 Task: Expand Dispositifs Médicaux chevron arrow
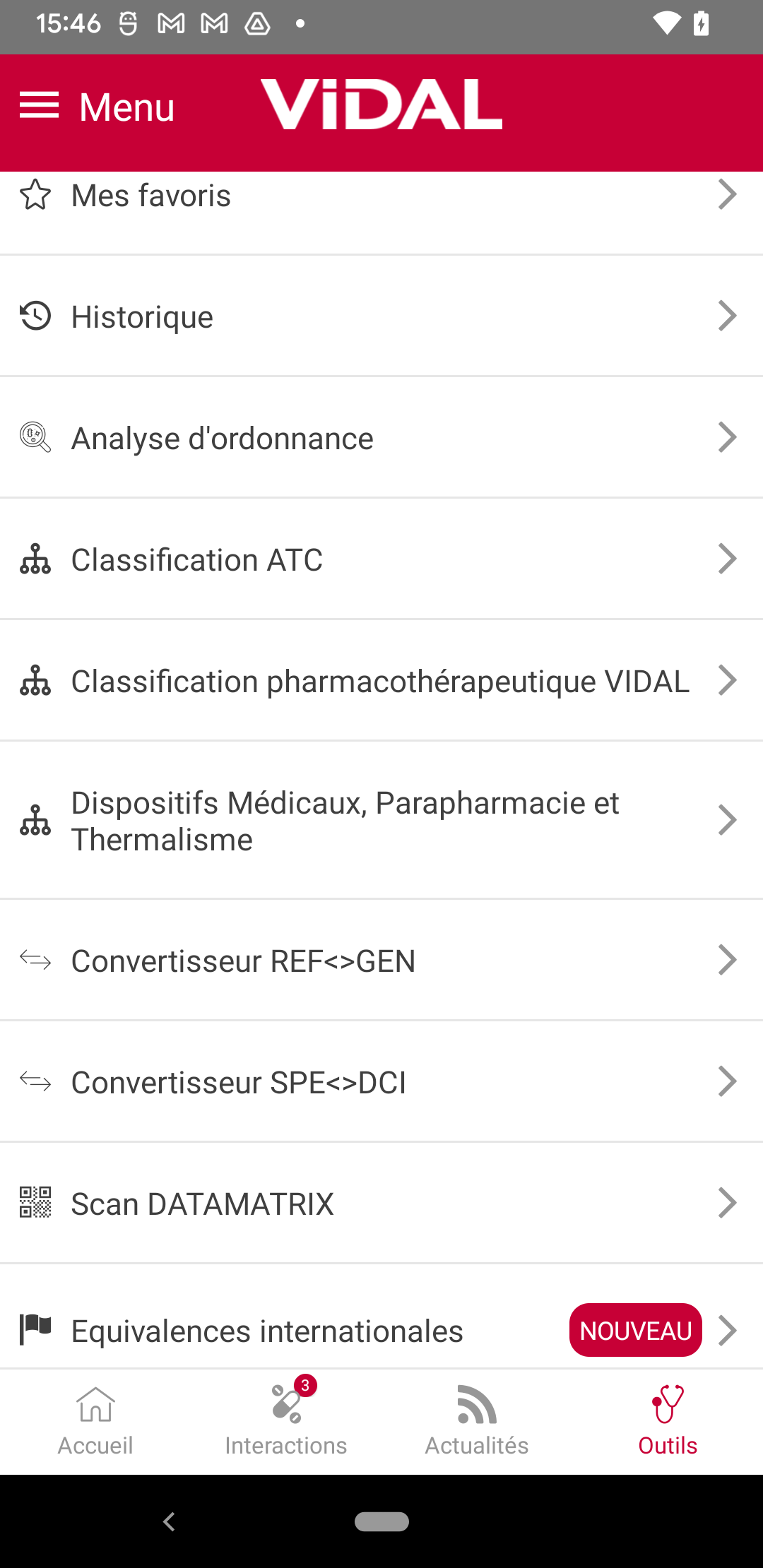point(728,820)
